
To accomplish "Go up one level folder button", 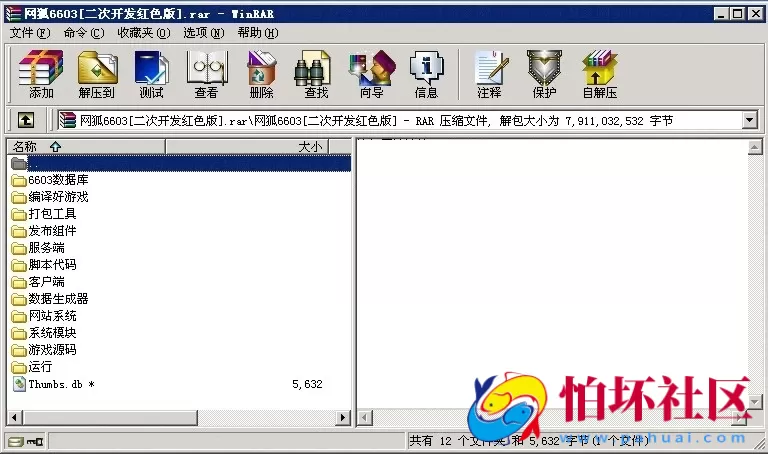I will coord(26,120).
